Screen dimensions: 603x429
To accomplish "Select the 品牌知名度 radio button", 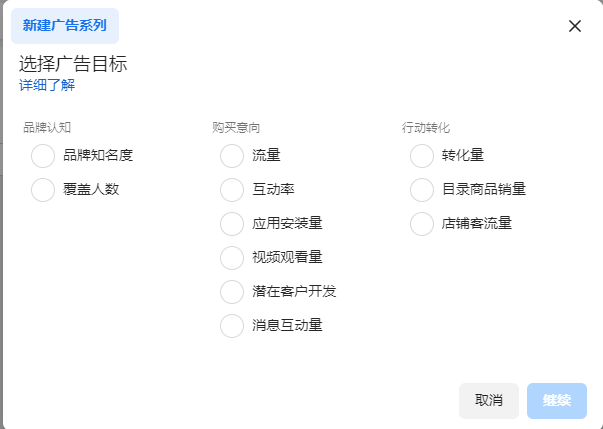I will point(43,156).
